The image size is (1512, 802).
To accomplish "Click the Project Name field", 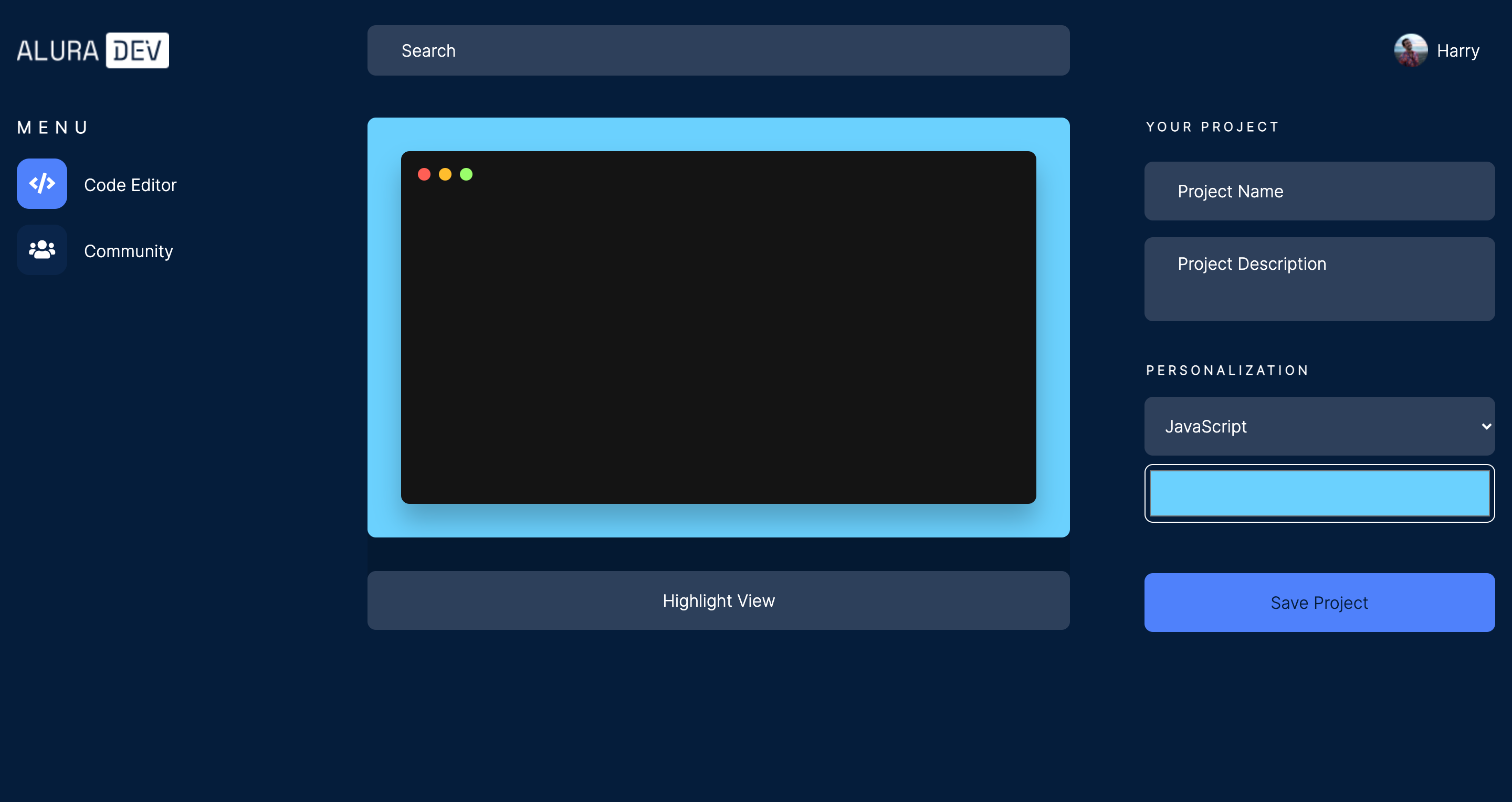I will [1319, 191].
